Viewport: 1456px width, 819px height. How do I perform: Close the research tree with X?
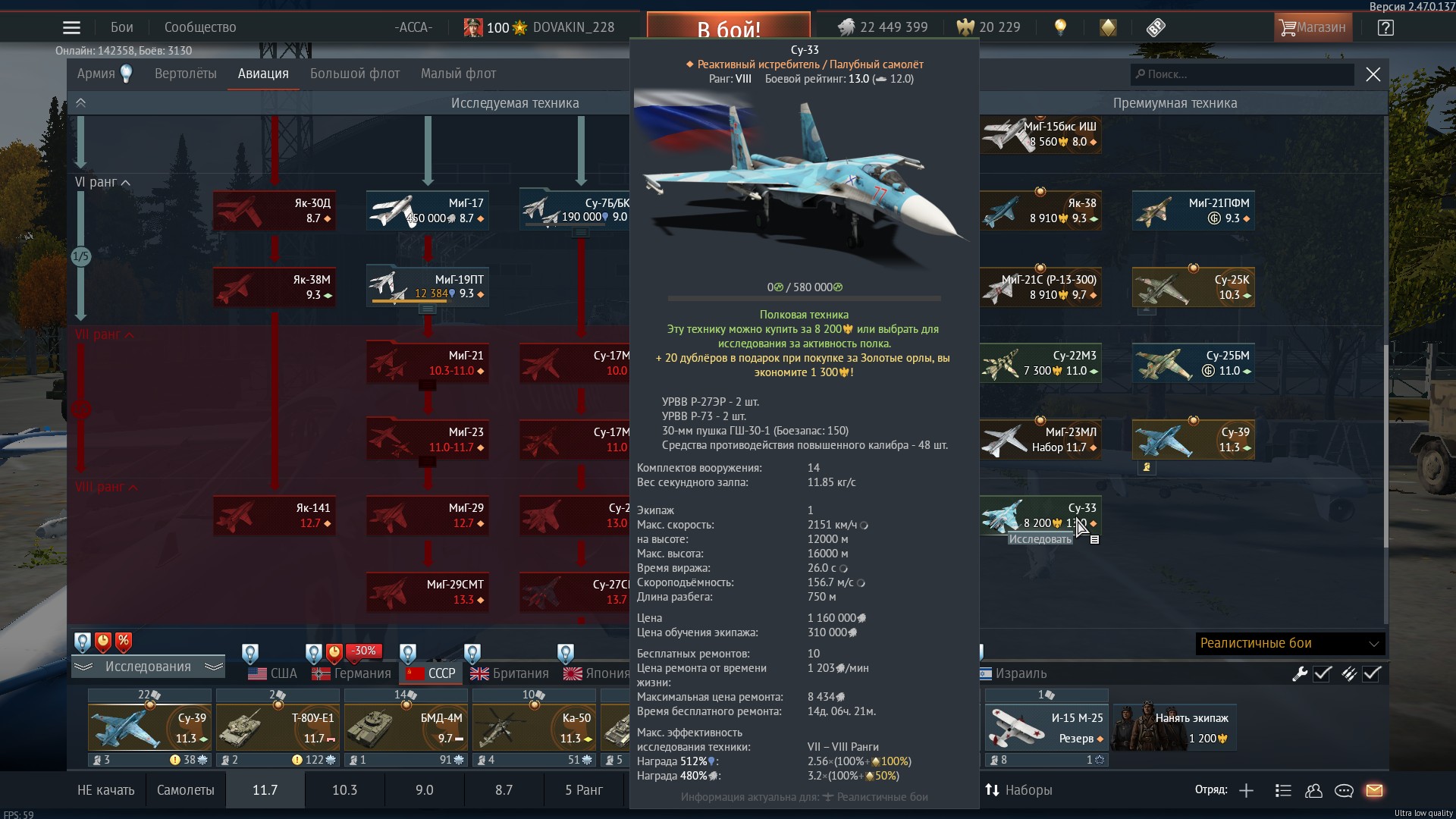(x=1373, y=74)
